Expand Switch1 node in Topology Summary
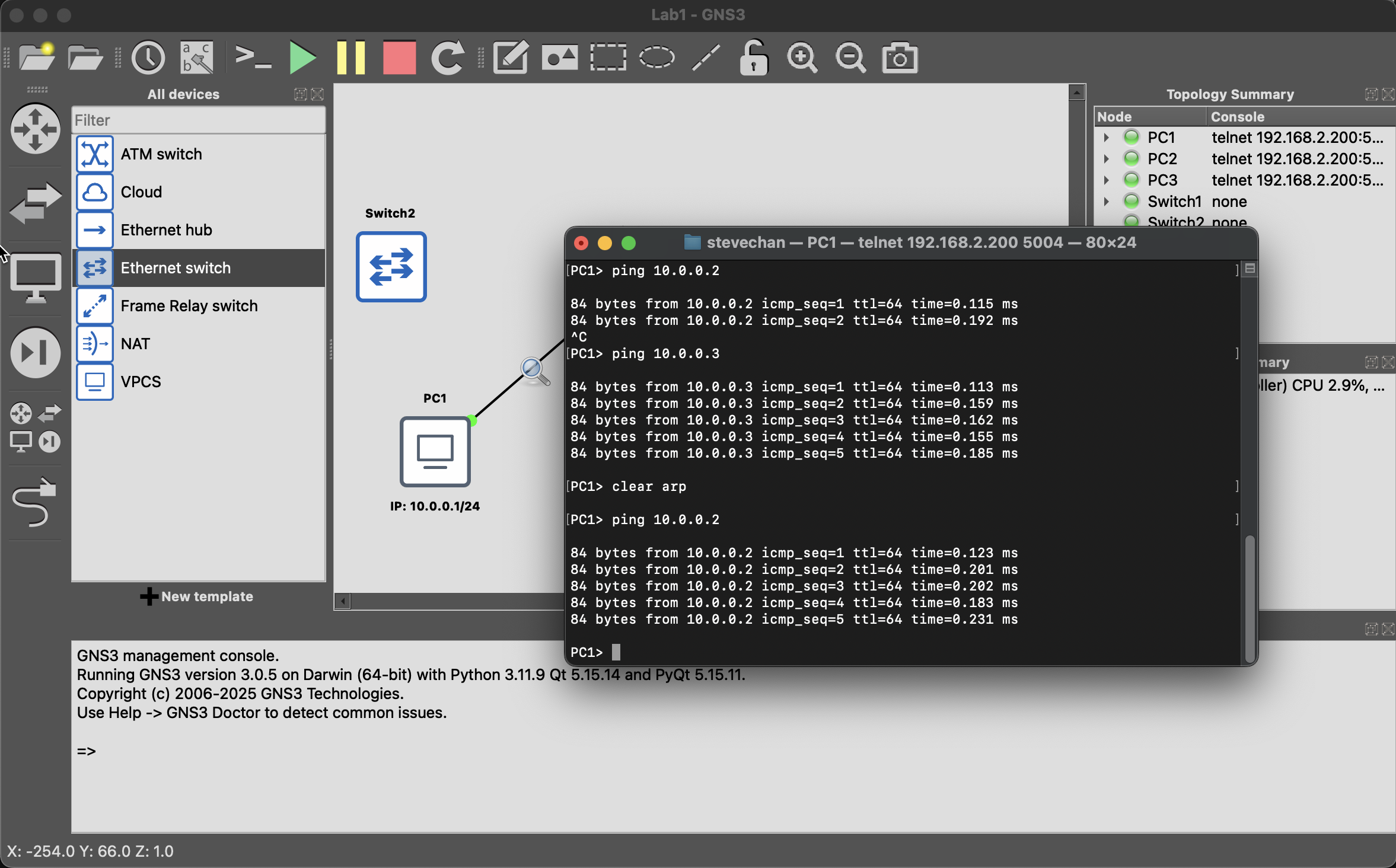1396x868 pixels. coord(1107,202)
